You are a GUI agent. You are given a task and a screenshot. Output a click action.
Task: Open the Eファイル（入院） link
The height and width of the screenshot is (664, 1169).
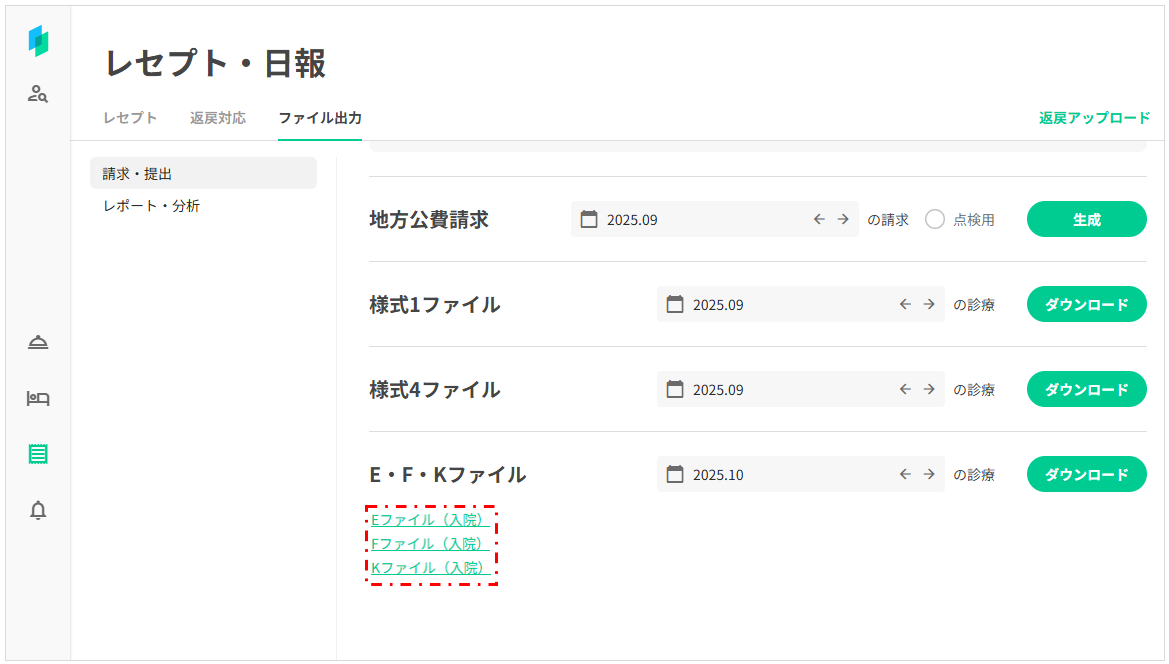(429, 520)
